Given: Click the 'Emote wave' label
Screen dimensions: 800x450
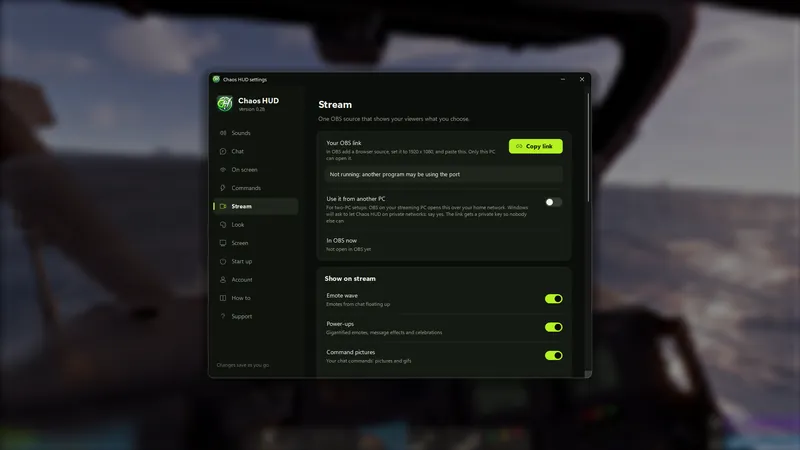Looking at the screenshot, I should pyautogui.click(x=342, y=295).
